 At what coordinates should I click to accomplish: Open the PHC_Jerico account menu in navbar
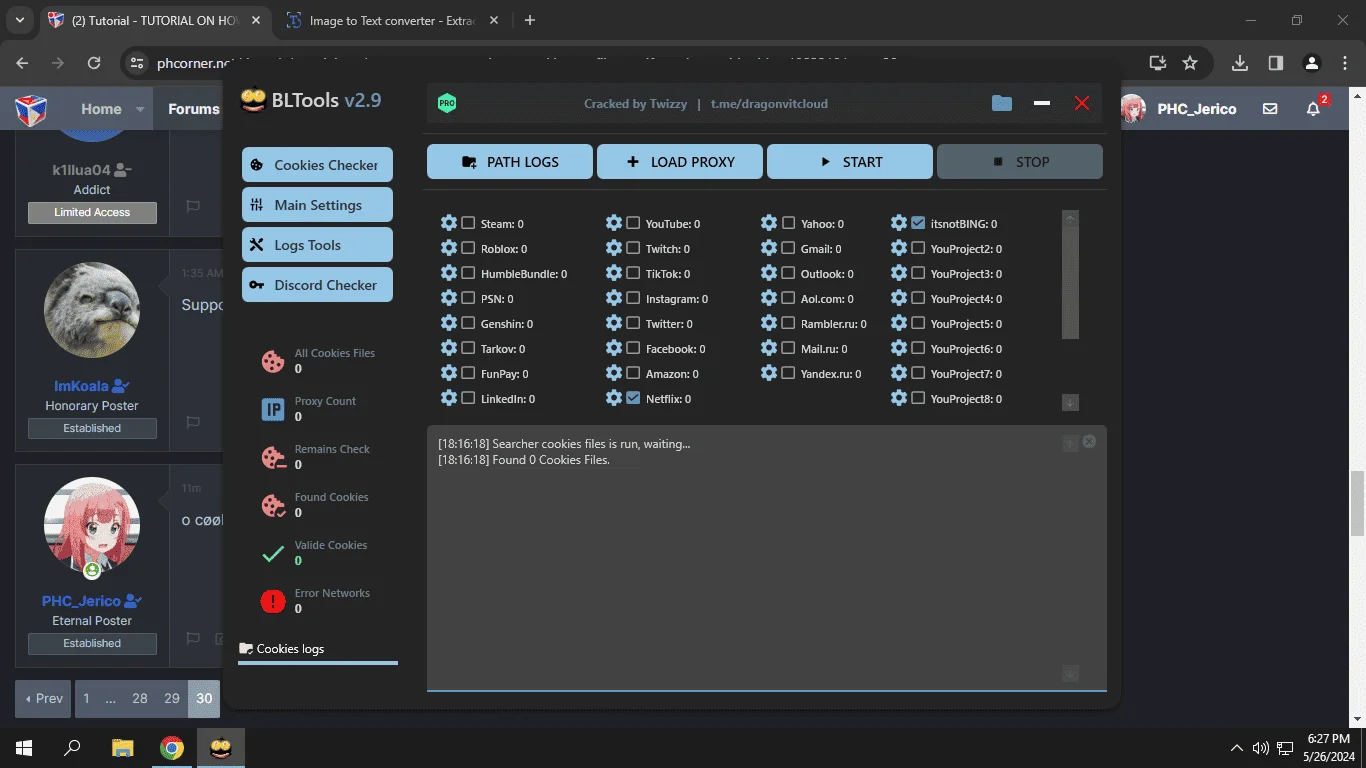pyautogui.click(x=1179, y=109)
